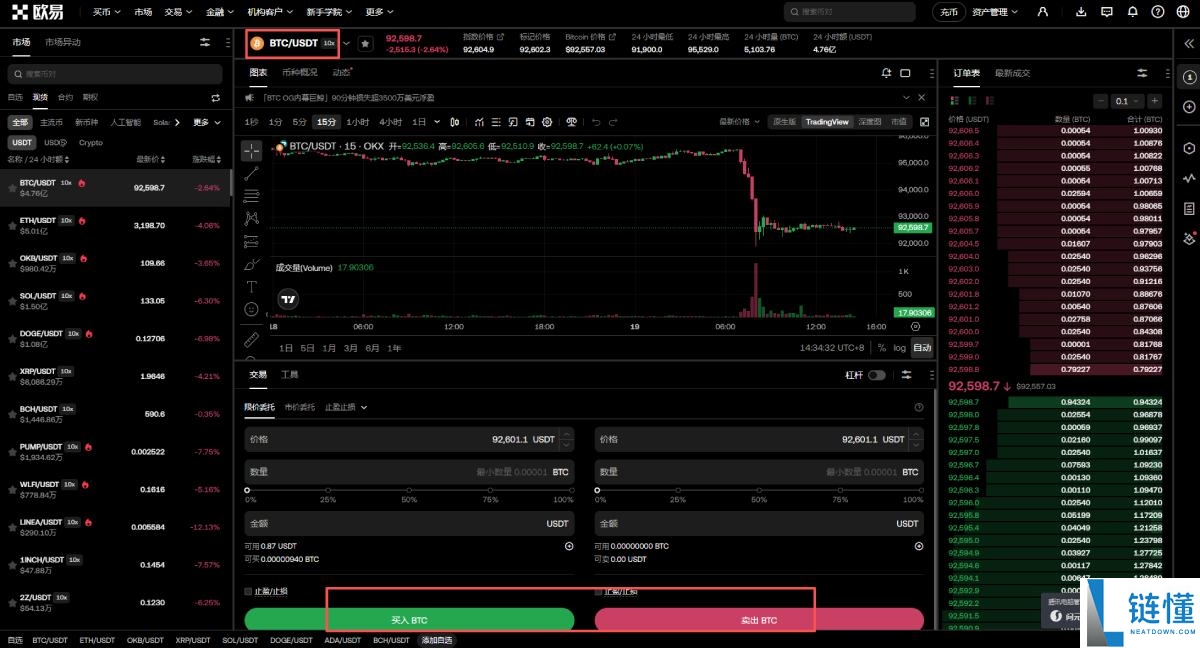This screenshot has width=1200, height=648.
Task: Select the trend line drawing tool
Action: [251, 173]
